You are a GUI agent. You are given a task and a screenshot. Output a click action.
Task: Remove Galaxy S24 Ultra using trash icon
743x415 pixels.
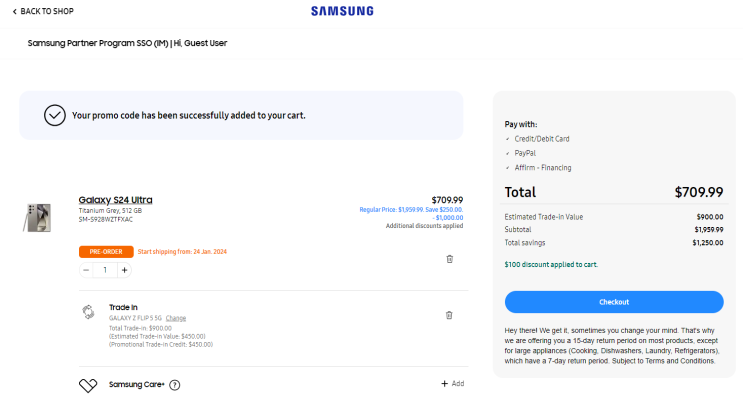click(449, 259)
